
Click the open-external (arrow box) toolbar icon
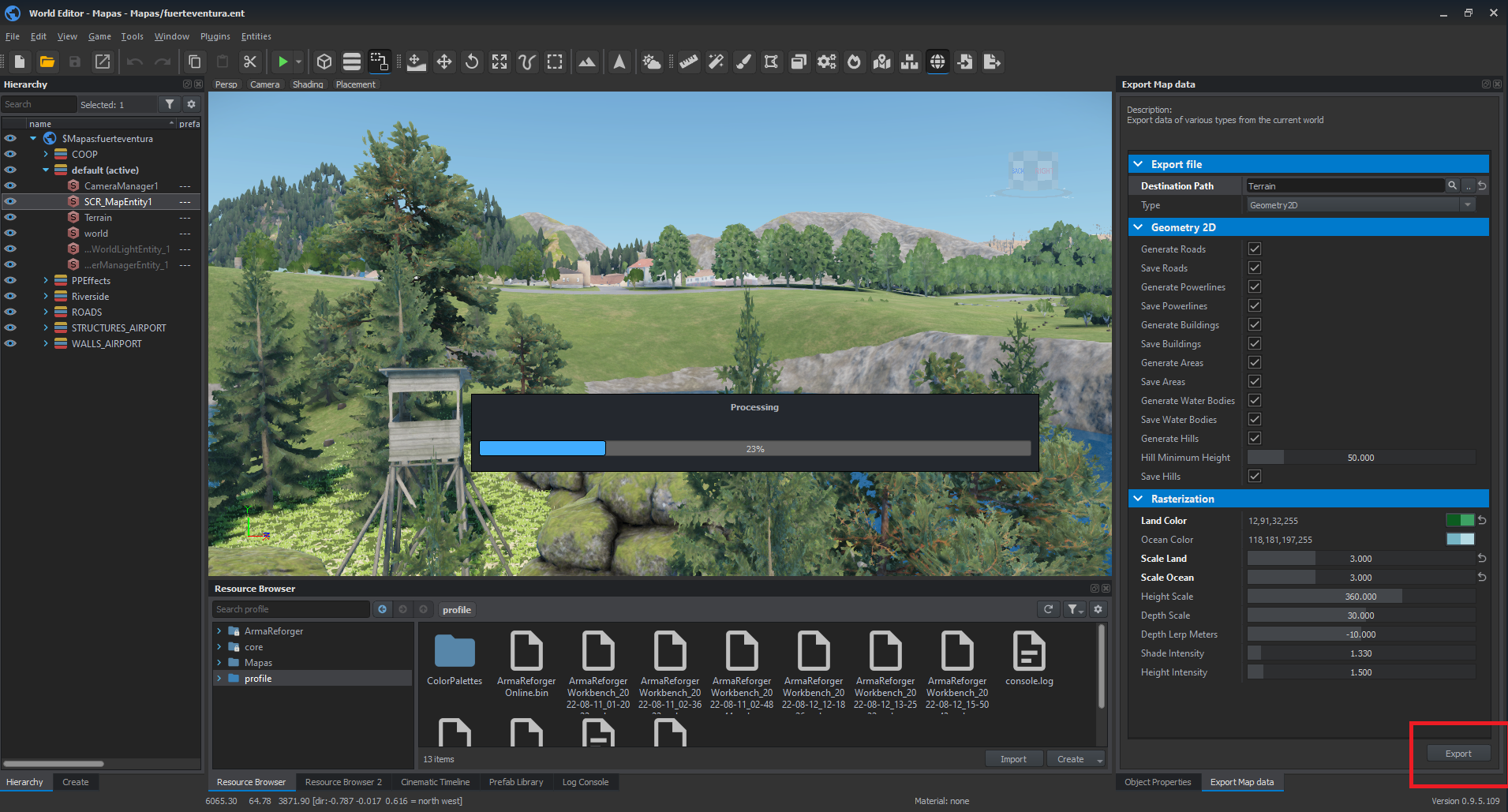[x=103, y=62]
